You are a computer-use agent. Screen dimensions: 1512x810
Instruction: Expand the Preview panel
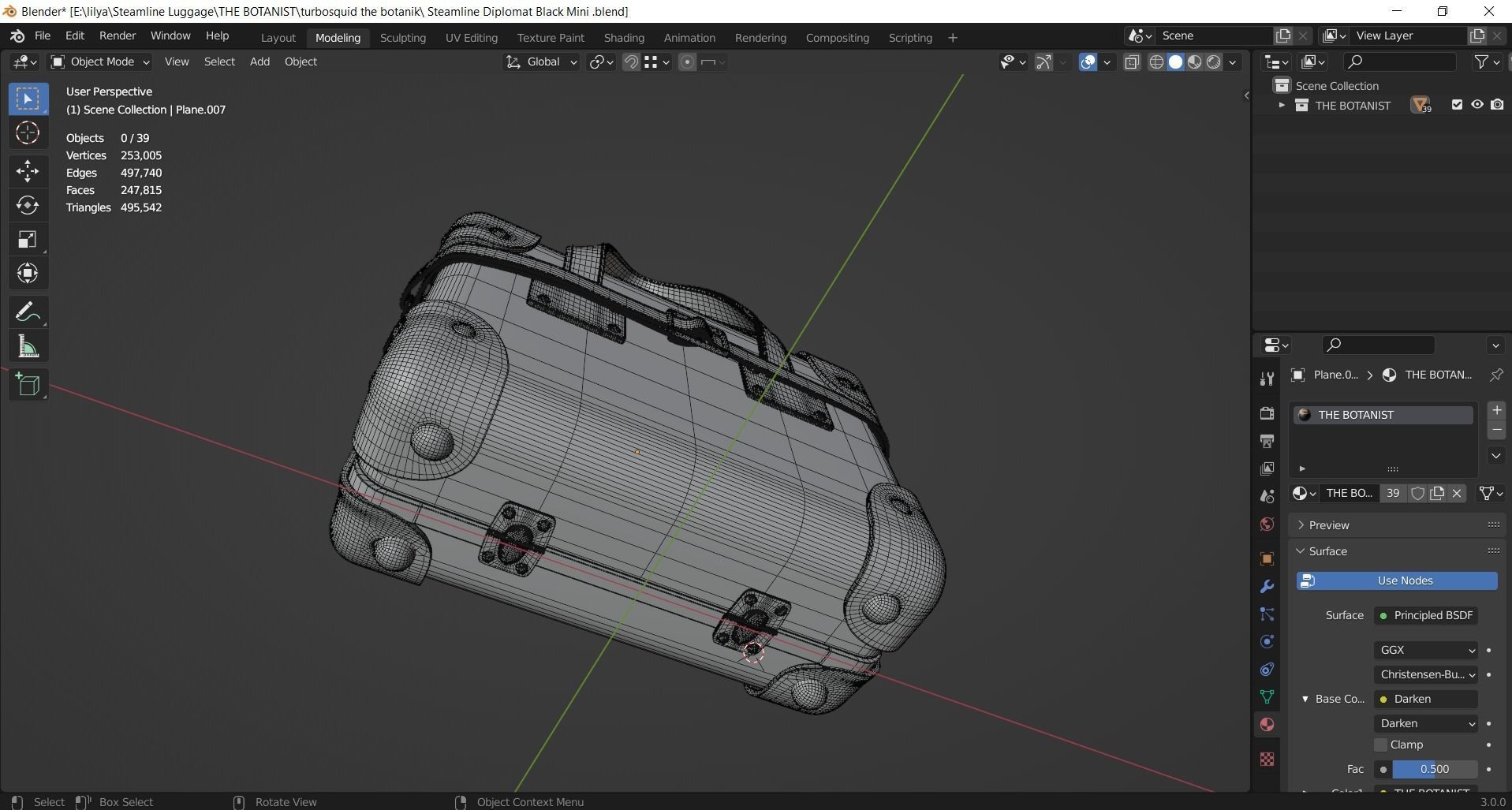tap(1329, 525)
